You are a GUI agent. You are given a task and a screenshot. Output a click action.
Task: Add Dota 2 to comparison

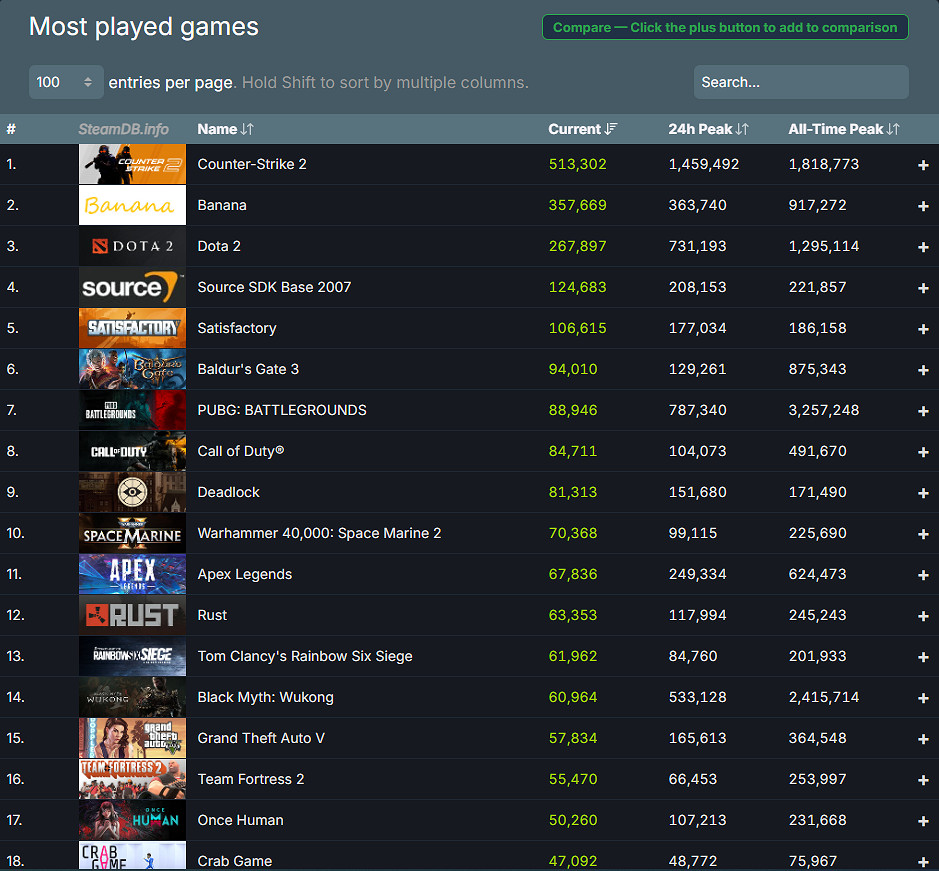[923, 246]
